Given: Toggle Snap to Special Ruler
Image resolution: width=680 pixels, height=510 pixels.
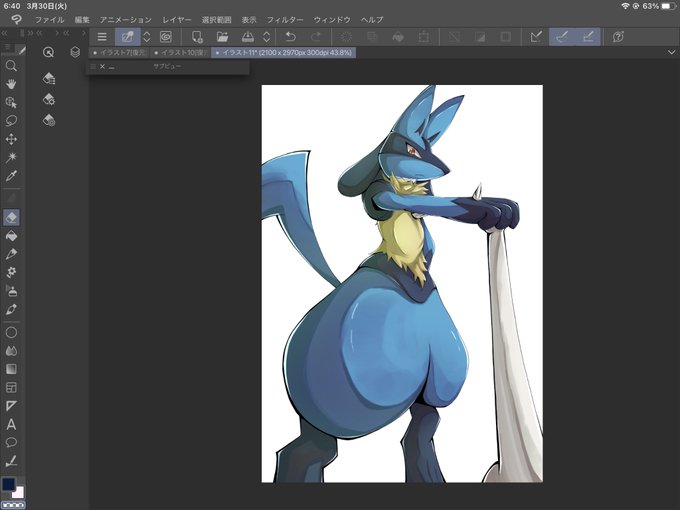Looking at the screenshot, I should tap(562, 37).
